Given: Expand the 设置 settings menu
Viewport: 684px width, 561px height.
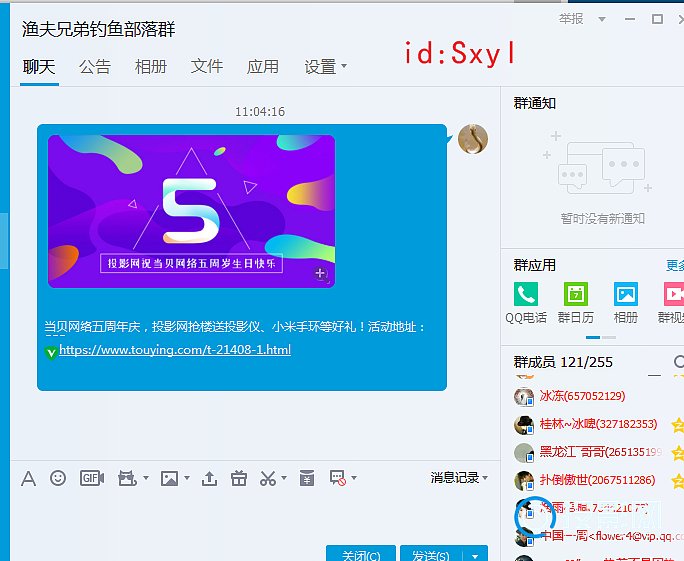Looking at the screenshot, I should click(x=325, y=67).
